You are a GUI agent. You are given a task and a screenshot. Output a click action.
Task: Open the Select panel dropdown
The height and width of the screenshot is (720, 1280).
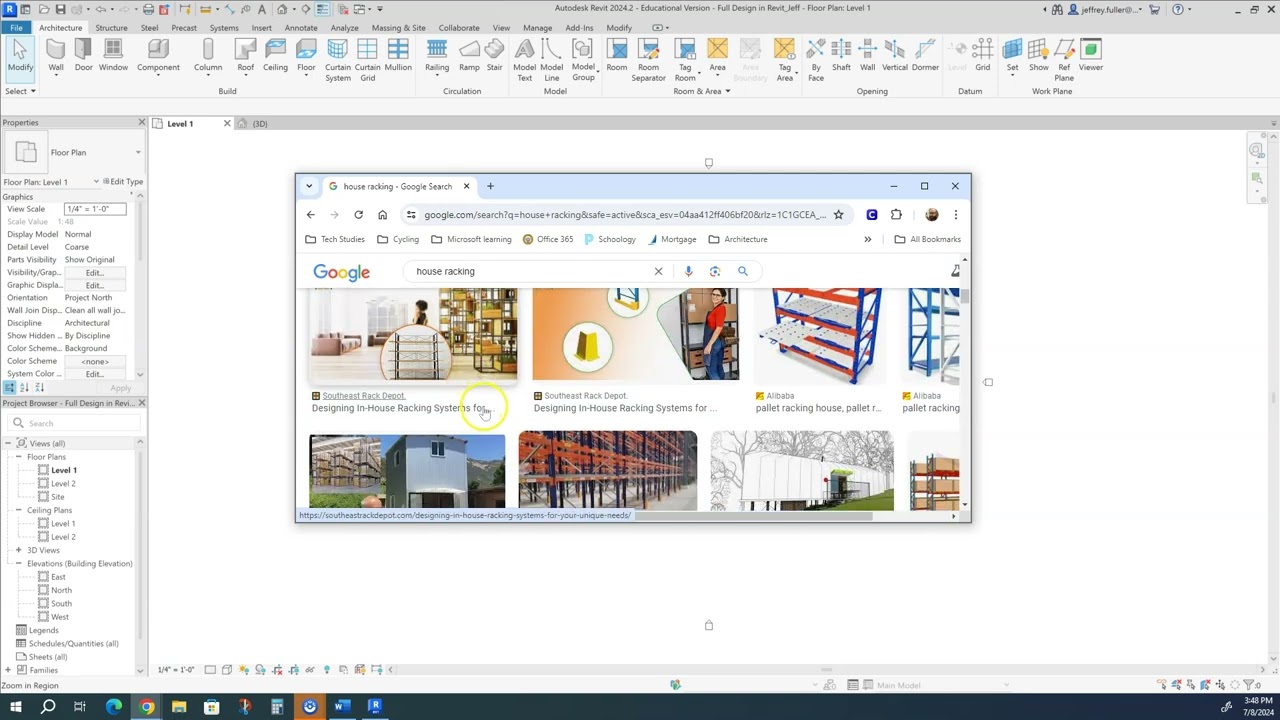click(x=20, y=91)
